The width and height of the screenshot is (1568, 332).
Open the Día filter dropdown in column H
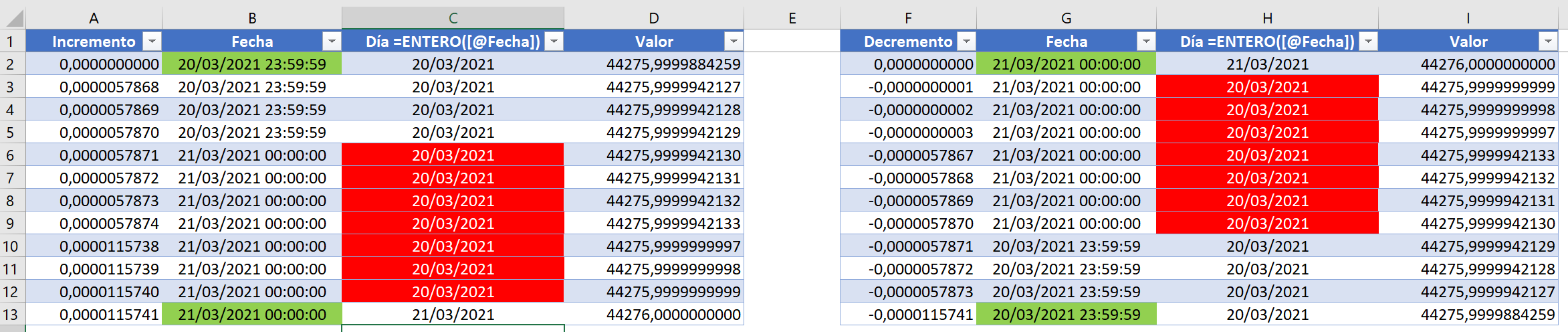point(1368,41)
